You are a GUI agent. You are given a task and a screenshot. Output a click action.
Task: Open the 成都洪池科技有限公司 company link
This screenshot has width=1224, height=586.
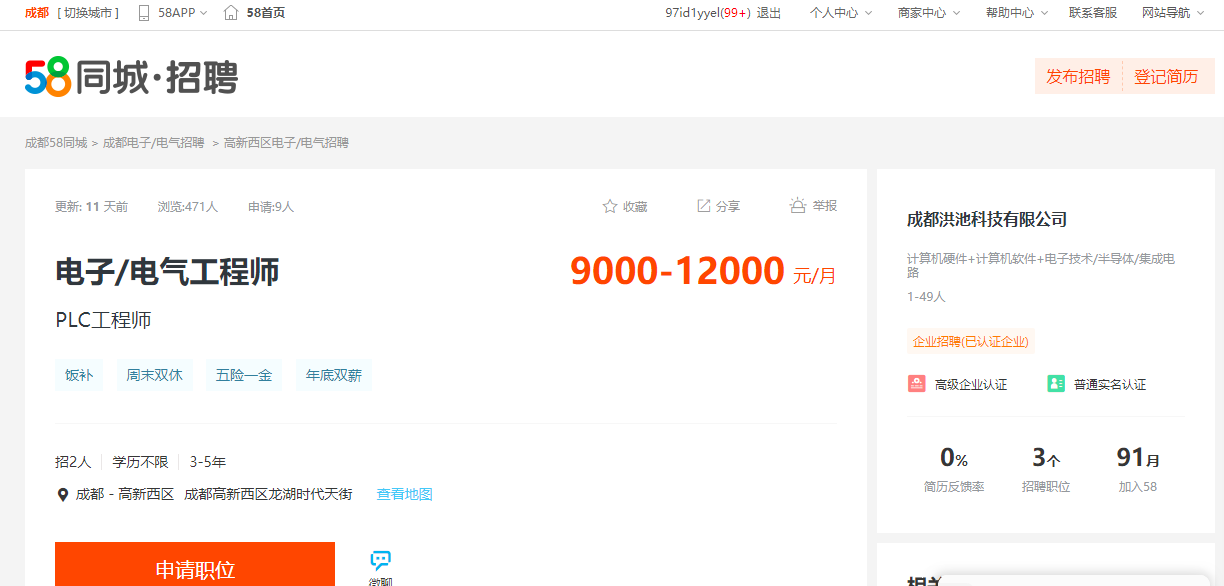point(987,219)
